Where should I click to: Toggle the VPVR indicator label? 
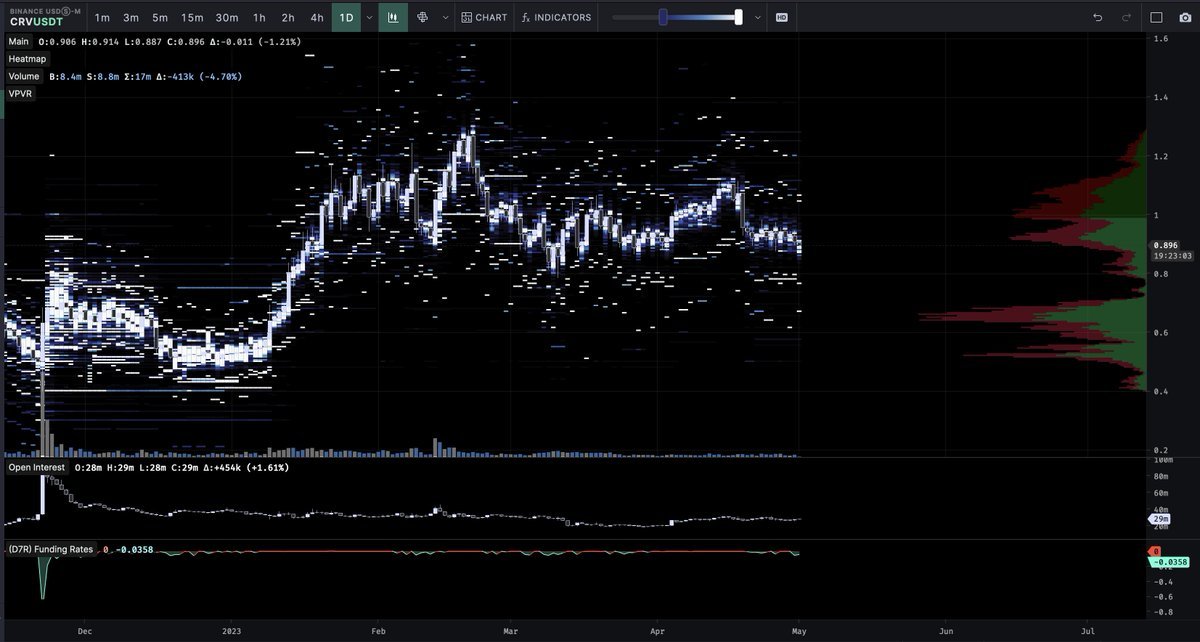click(20, 93)
